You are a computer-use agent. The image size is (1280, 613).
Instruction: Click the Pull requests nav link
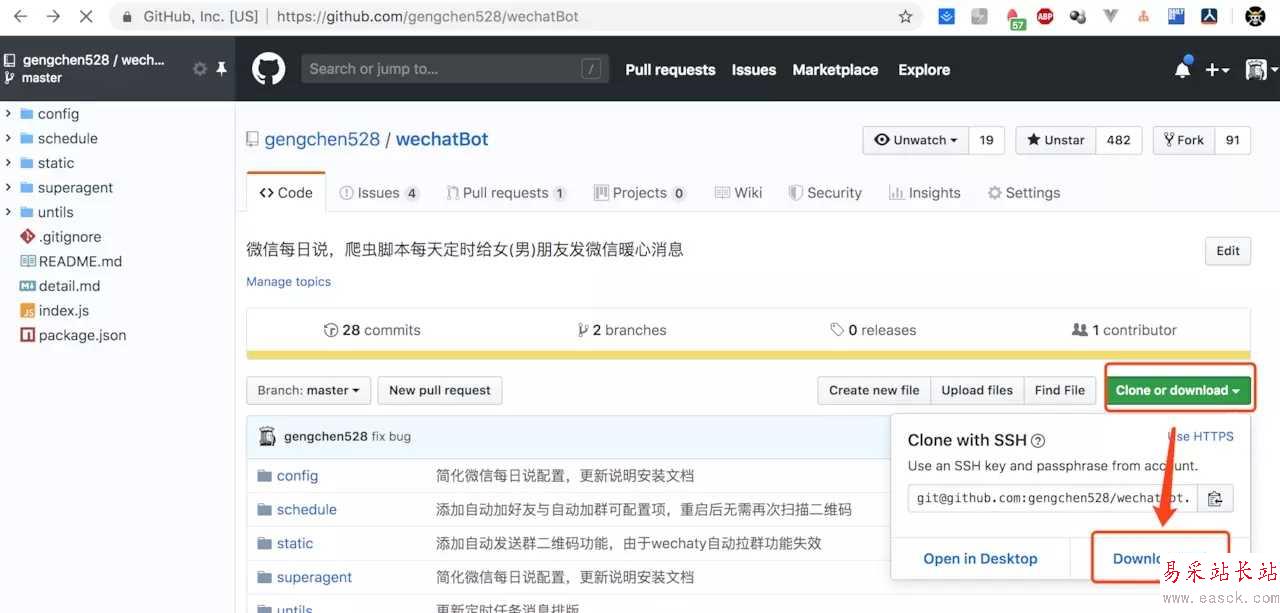click(670, 70)
